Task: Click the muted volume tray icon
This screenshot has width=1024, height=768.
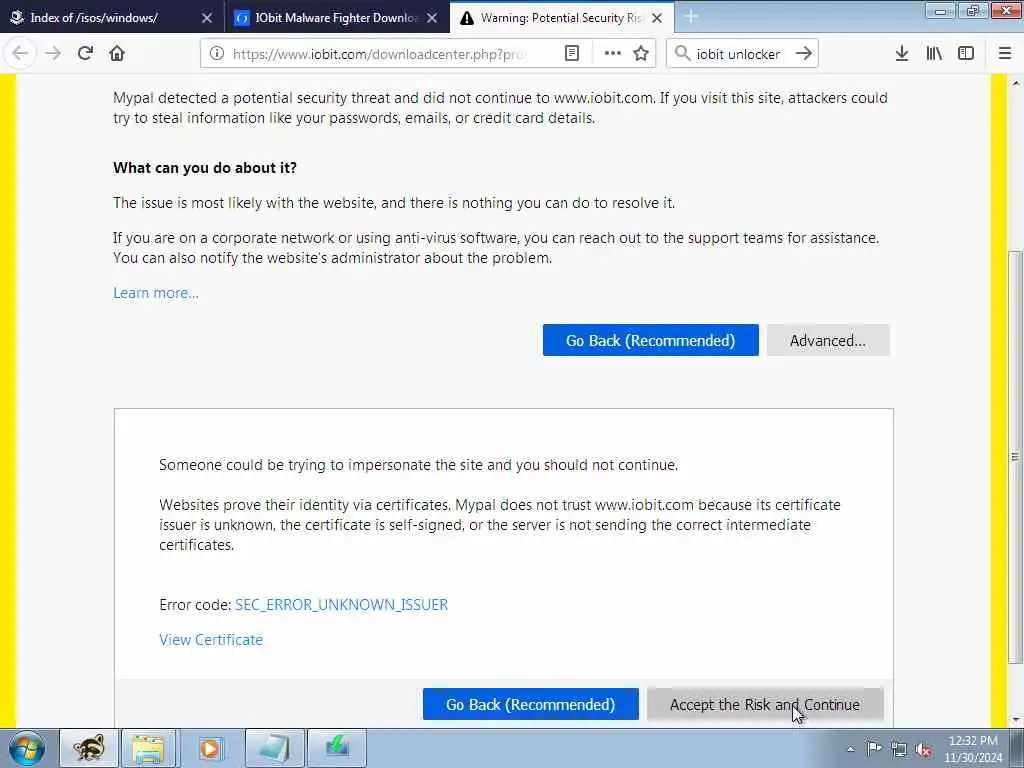Action: point(923,749)
